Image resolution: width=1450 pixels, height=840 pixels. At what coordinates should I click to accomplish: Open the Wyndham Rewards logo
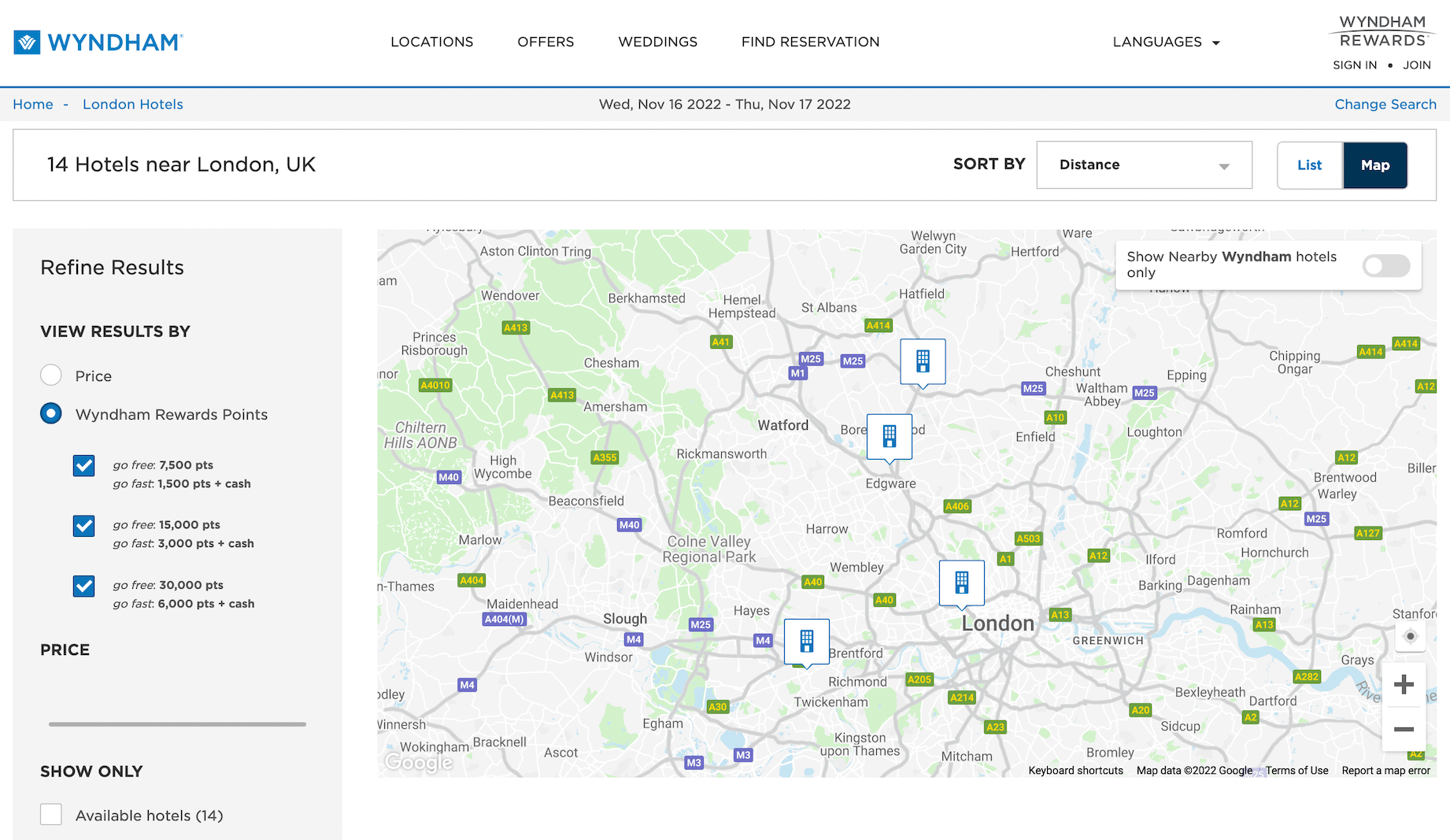[1382, 31]
